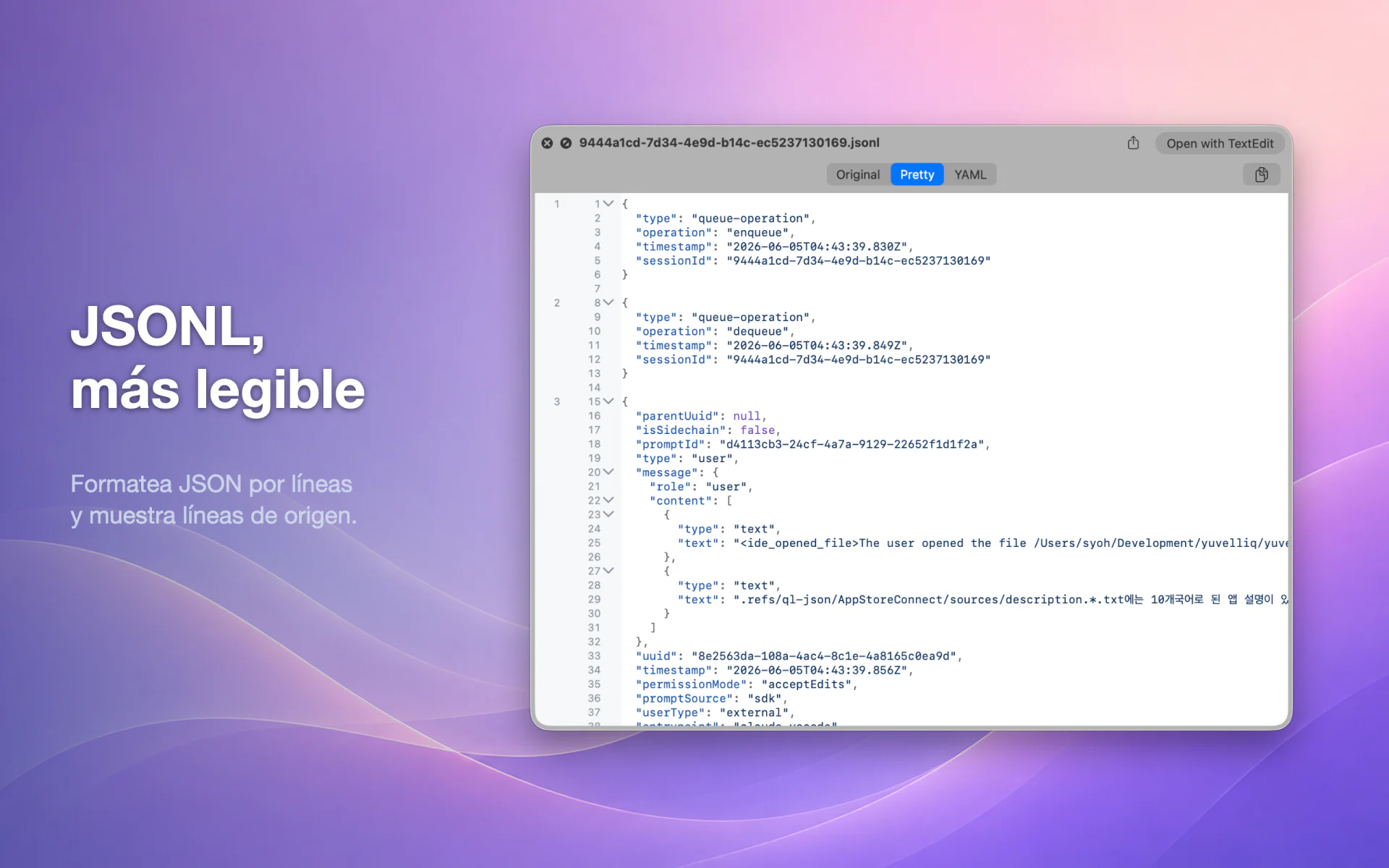
Task: Click the "dequeue" operation value
Action: point(757,331)
